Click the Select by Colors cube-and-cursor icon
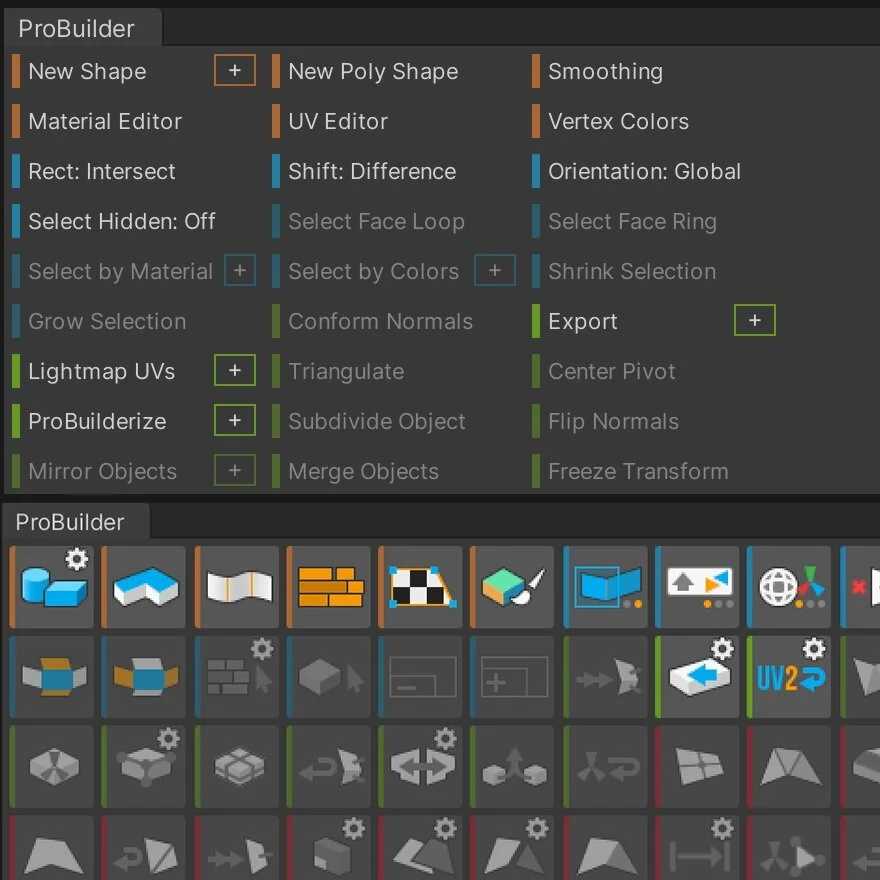Image resolution: width=880 pixels, height=880 pixels. pyautogui.click(x=329, y=676)
